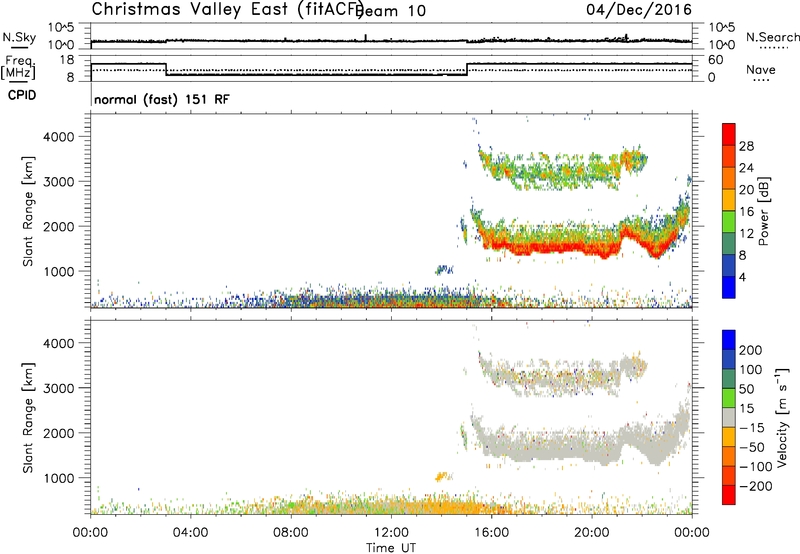Click the '-100' label on Velocity colorbar

pyautogui.click(x=755, y=467)
